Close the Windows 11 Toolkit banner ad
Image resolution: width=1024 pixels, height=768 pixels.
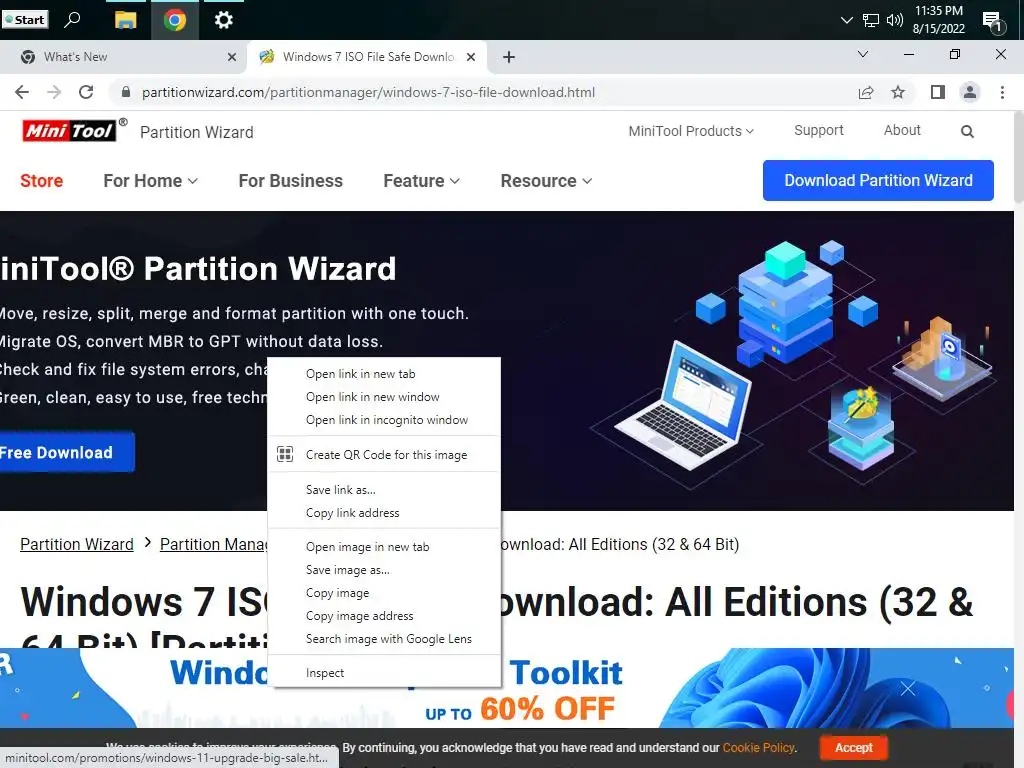(x=908, y=688)
